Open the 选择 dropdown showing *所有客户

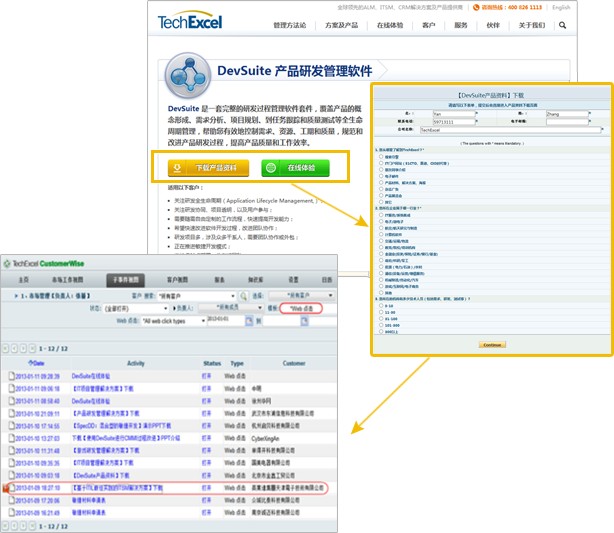click(301, 295)
